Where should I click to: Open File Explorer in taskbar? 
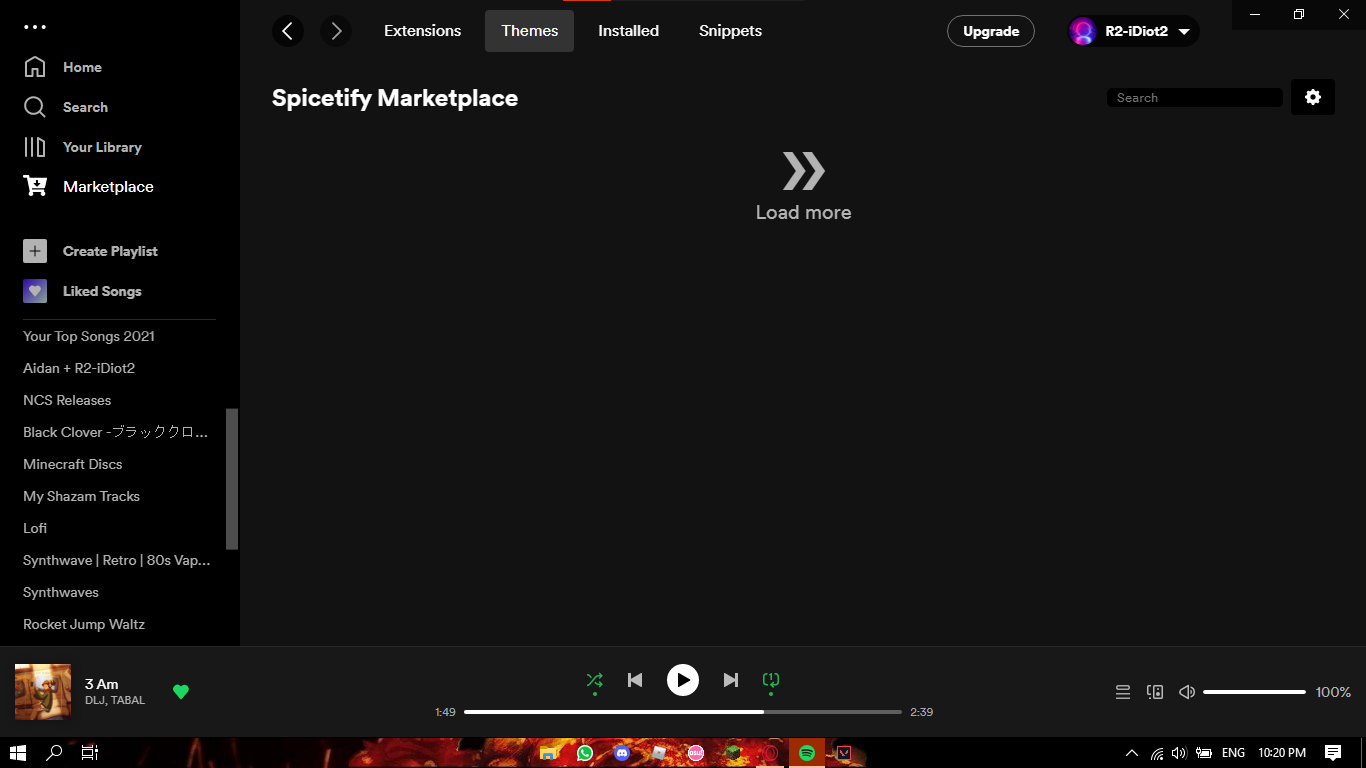click(548, 753)
